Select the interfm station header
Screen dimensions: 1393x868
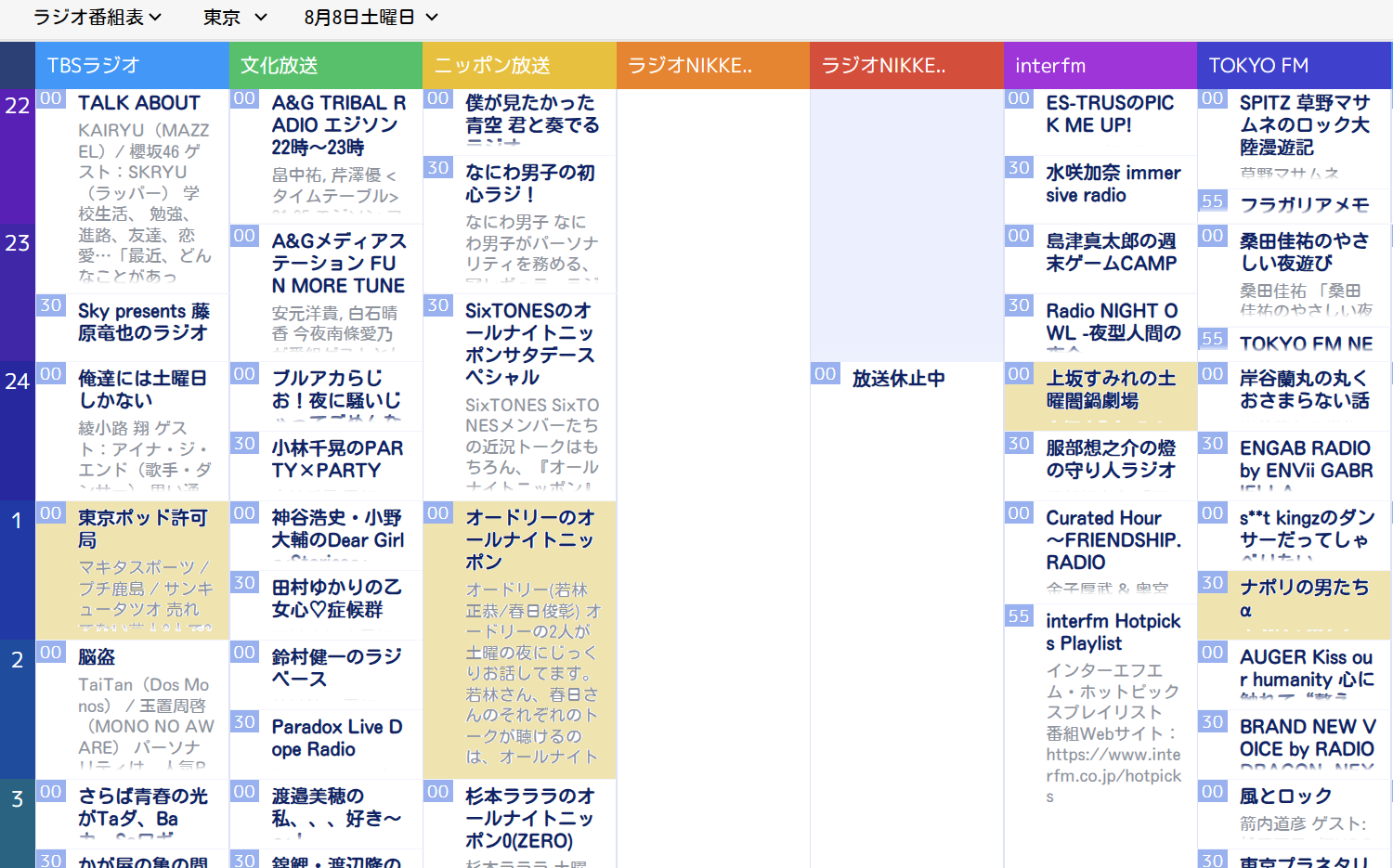[1100, 65]
